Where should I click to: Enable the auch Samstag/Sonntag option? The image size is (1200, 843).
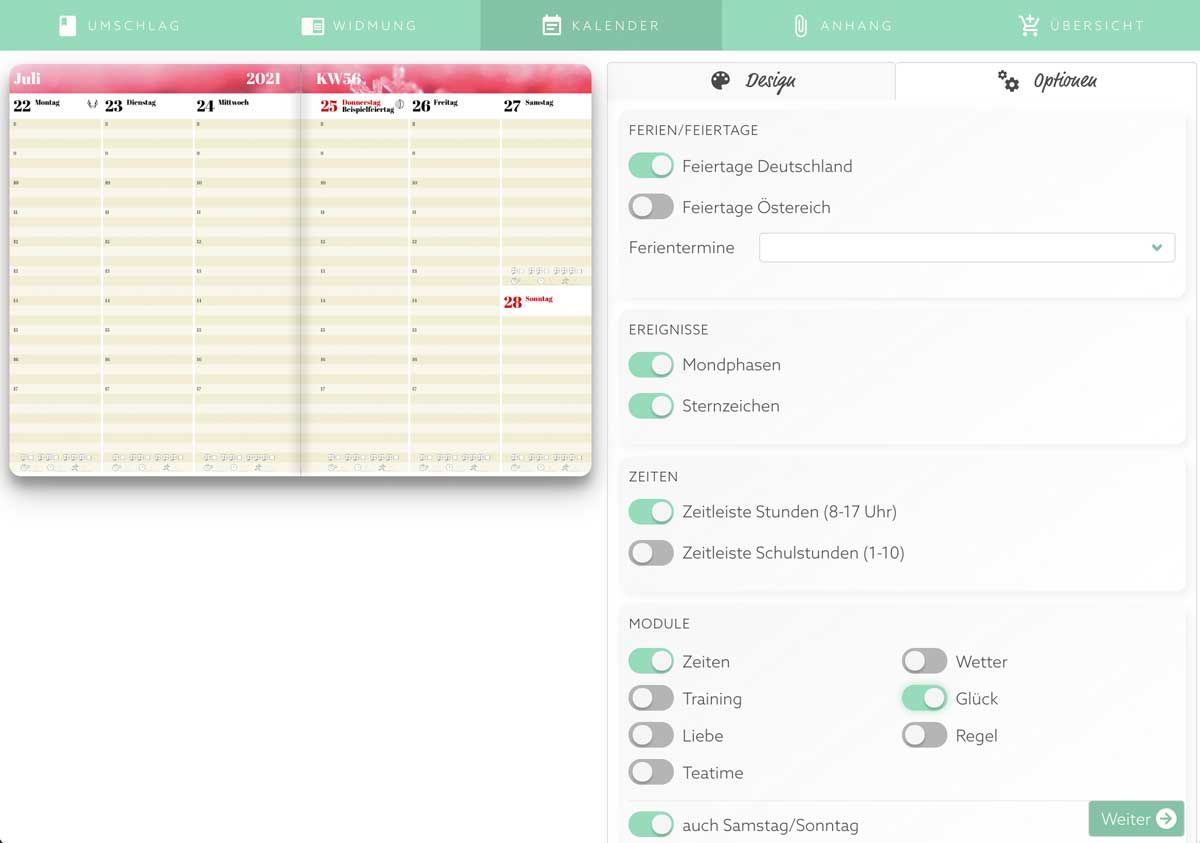pos(651,825)
